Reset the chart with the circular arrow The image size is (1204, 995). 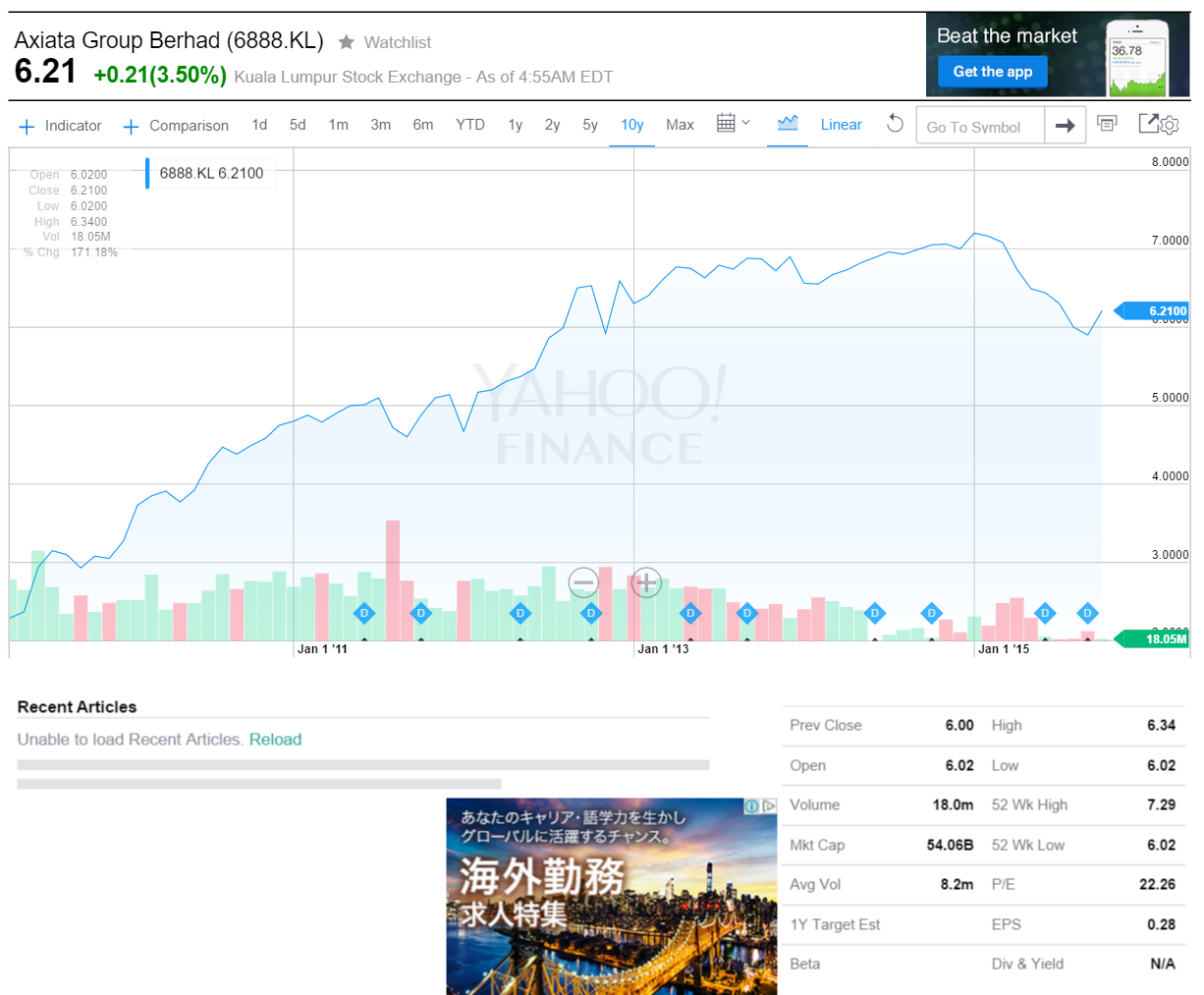tap(895, 124)
